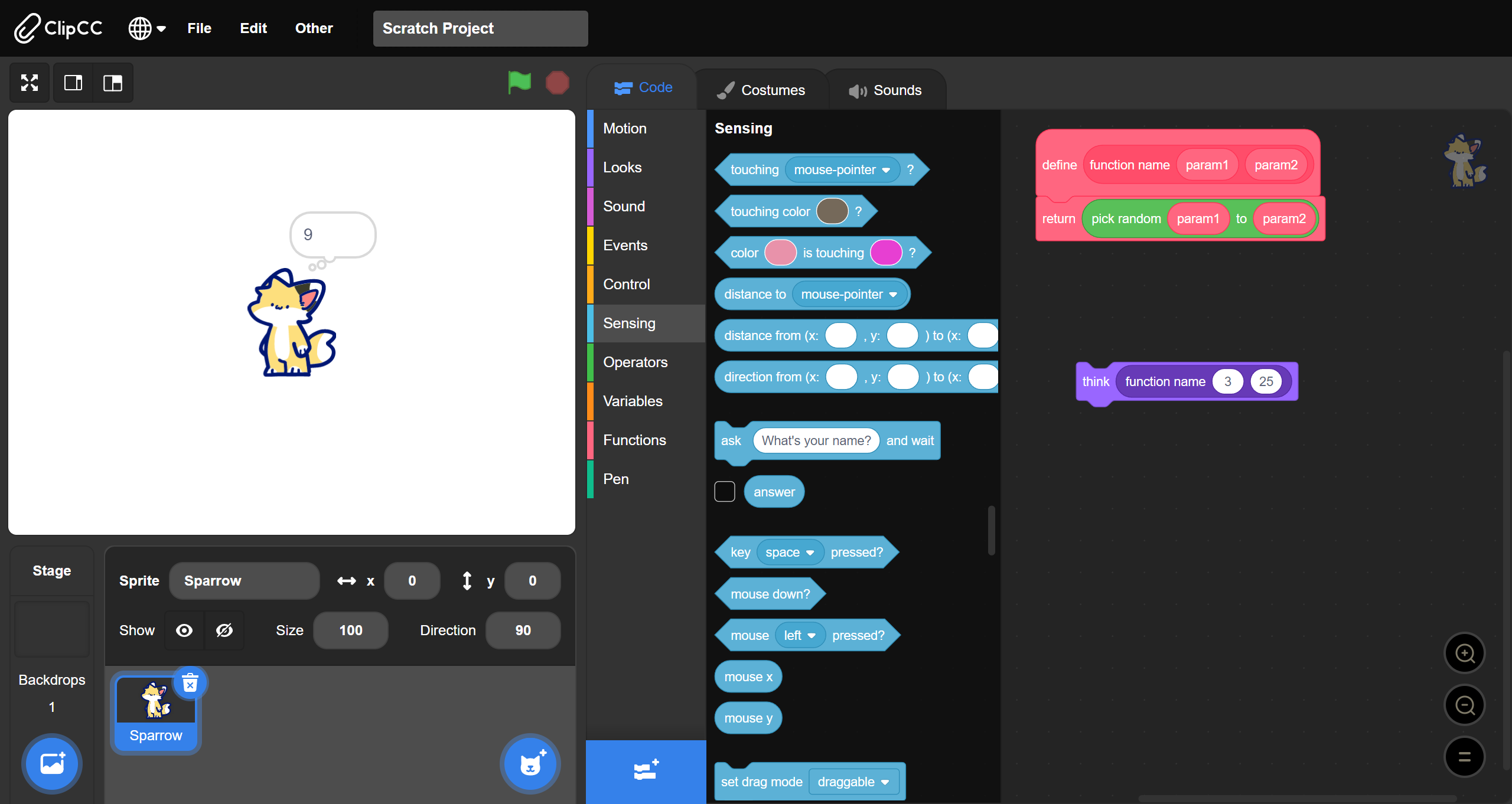Click x field in distance from block
This screenshot has height=804, width=1512.
840,335
